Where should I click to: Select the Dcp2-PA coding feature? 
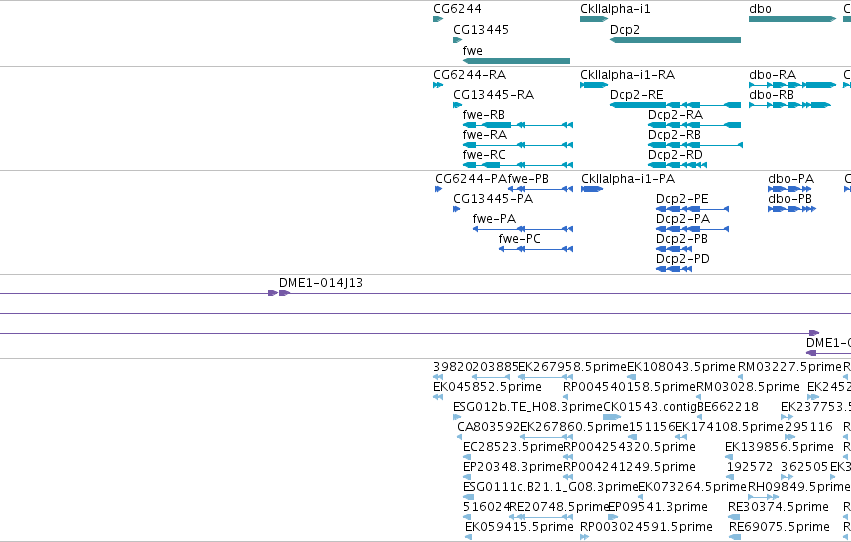coord(693,229)
